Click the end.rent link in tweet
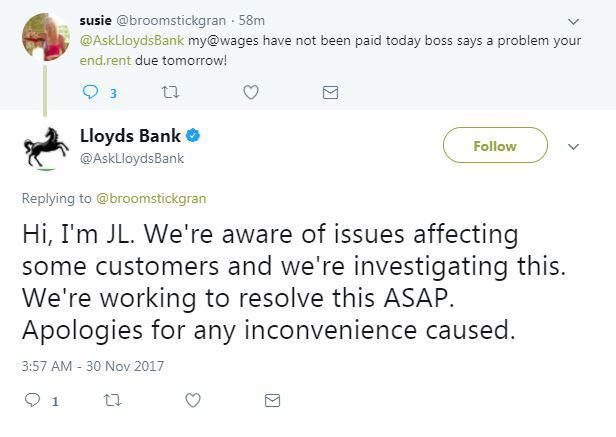The height and width of the screenshot is (437, 616). coord(104,59)
